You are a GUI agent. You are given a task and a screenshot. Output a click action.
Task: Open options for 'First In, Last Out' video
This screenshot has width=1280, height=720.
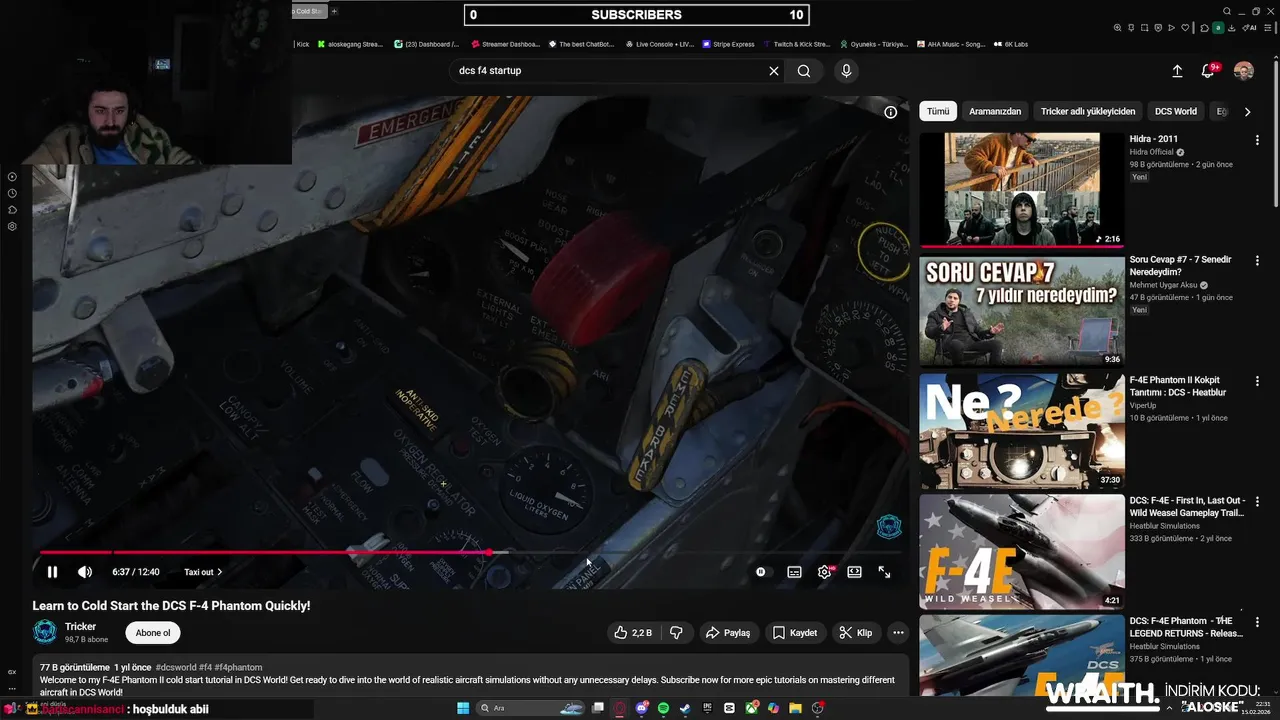tap(1257, 501)
